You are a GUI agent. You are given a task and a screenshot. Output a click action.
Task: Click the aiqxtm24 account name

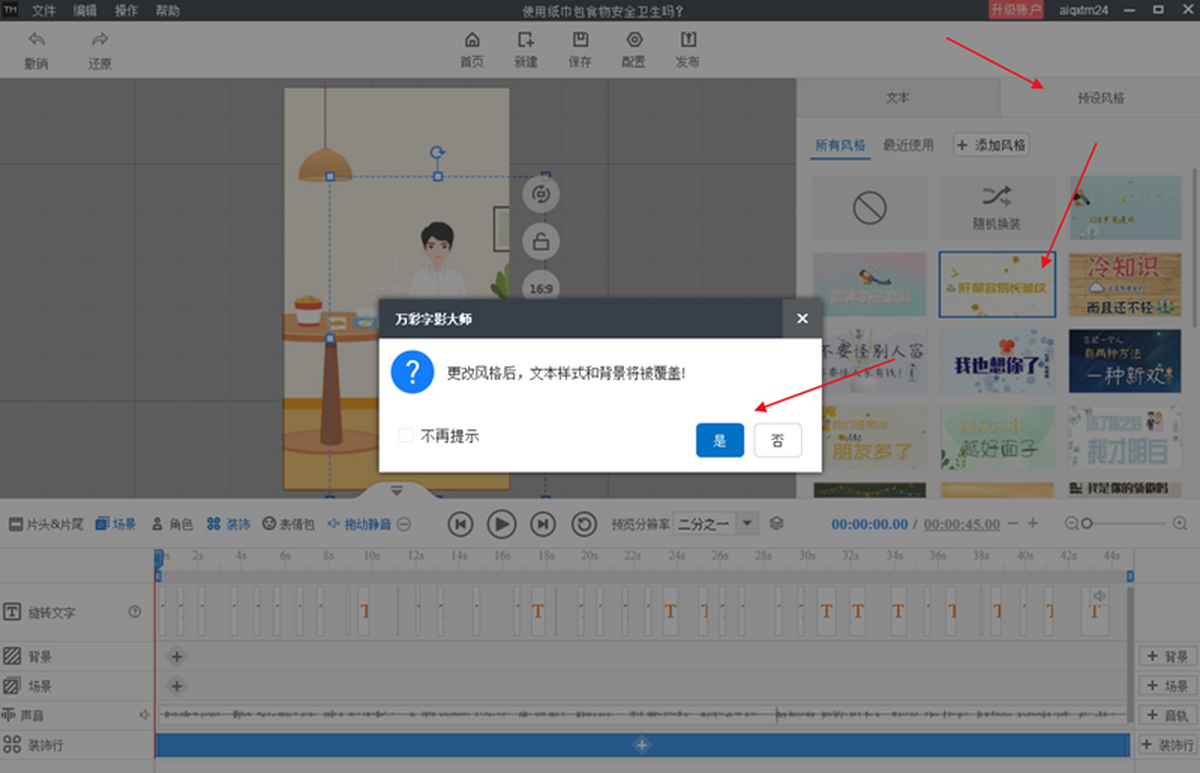coord(1082,10)
